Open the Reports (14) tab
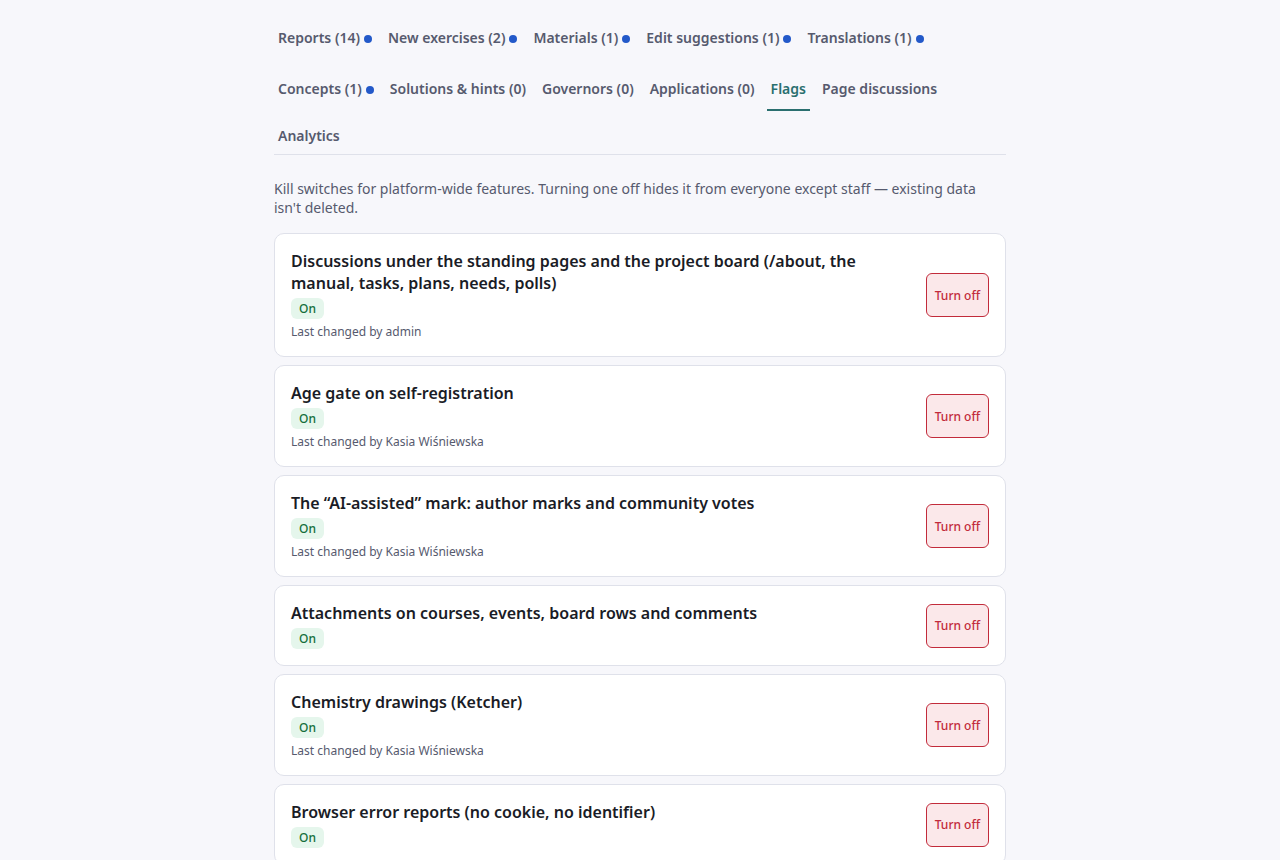The height and width of the screenshot is (860, 1280). pos(325,38)
